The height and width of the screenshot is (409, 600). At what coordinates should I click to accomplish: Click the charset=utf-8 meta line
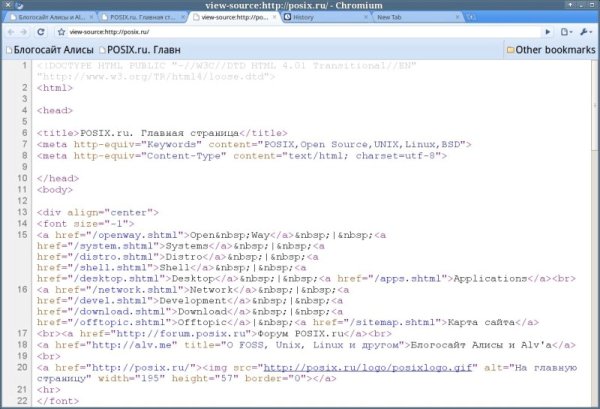click(x=242, y=156)
